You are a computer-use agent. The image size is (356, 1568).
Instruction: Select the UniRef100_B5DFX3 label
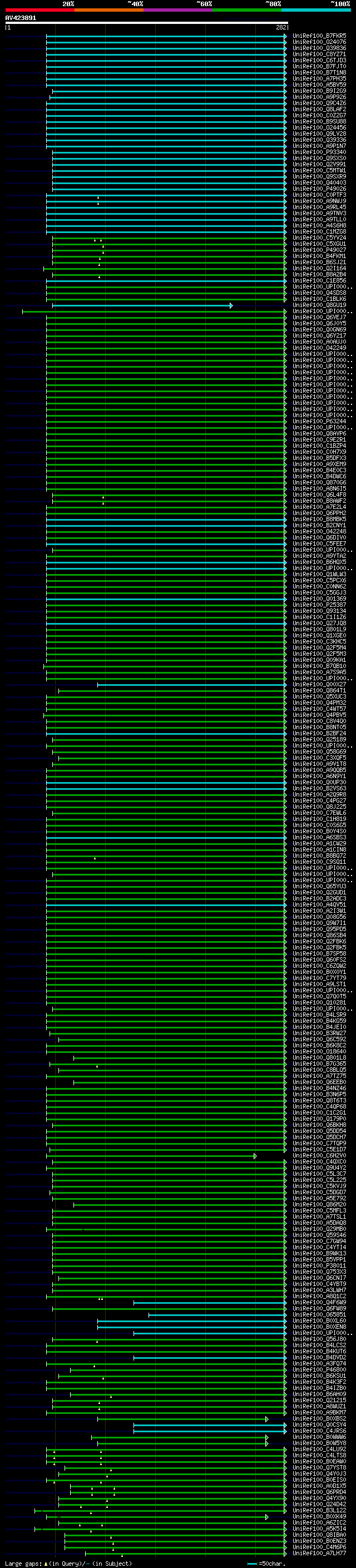pyautogui.click(x=319, y=458)
